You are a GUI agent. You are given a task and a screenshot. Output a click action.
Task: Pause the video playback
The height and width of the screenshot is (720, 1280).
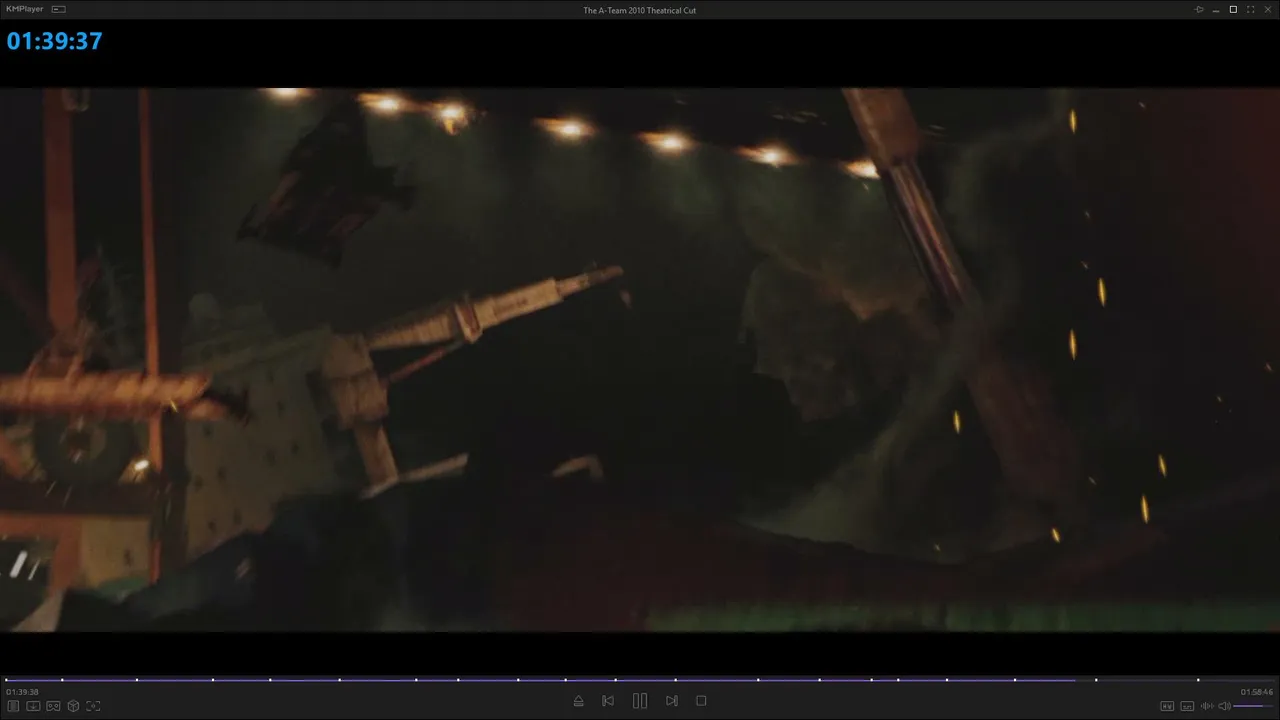click(640, 701)
